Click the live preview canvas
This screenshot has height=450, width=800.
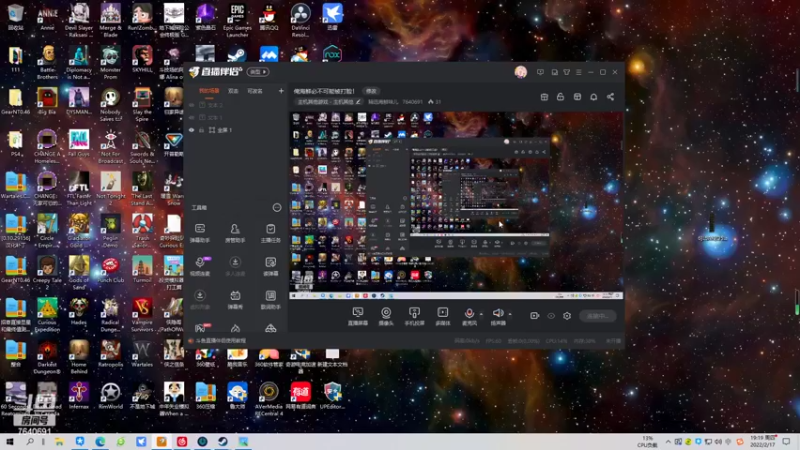point(456,205)
